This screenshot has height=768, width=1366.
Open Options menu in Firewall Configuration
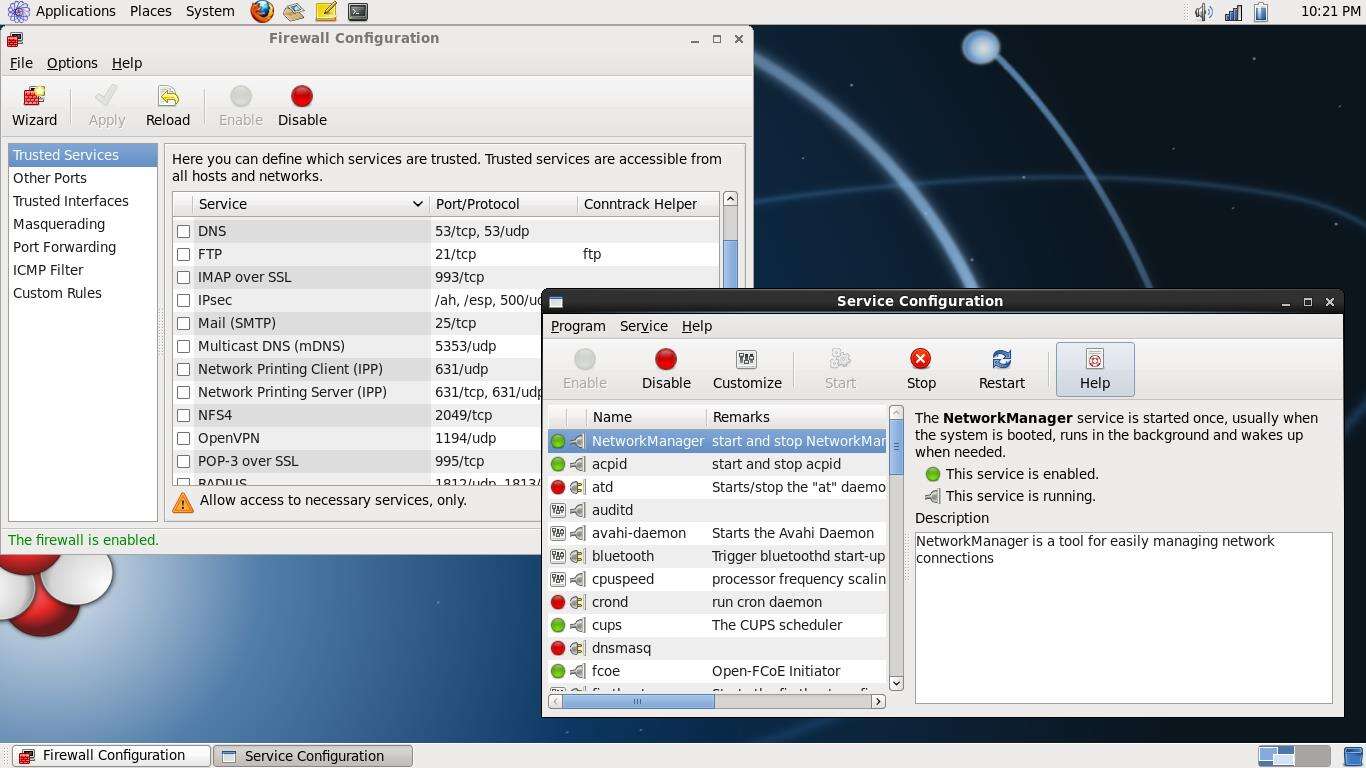point(72,62)
